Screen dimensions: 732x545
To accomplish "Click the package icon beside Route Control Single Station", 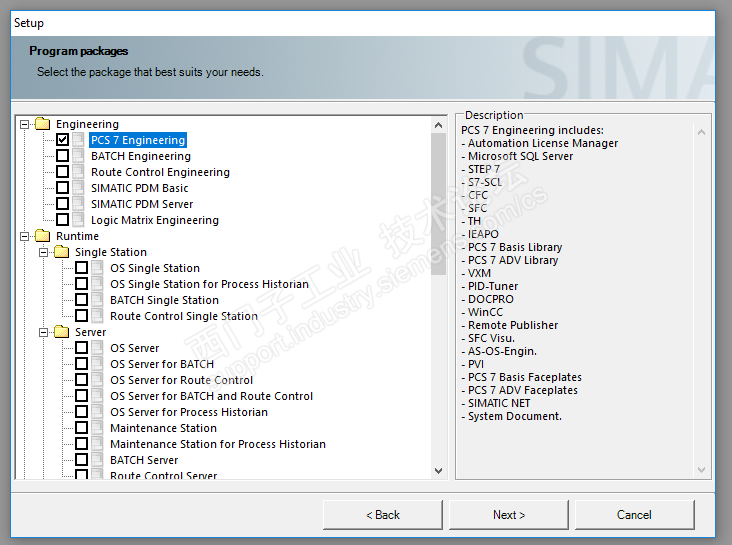I will (98, 316).
